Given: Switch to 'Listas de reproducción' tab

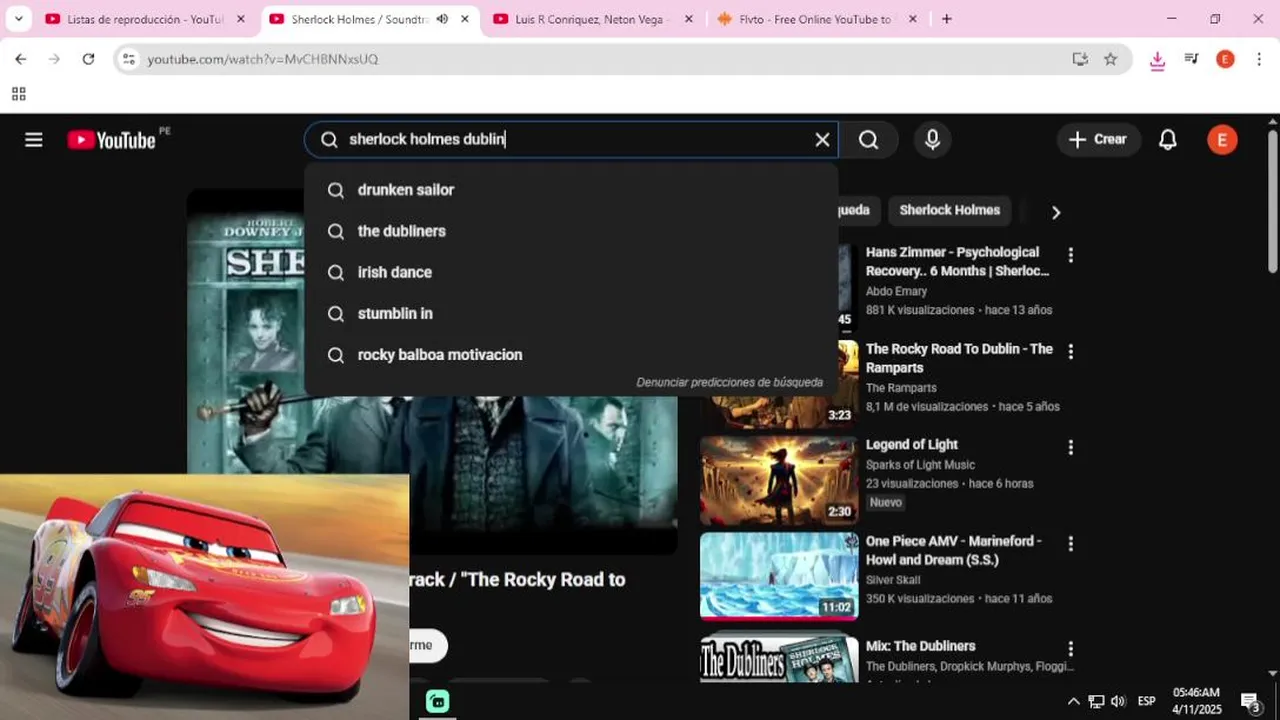Looking at the screenshot, I should point(145,19).
